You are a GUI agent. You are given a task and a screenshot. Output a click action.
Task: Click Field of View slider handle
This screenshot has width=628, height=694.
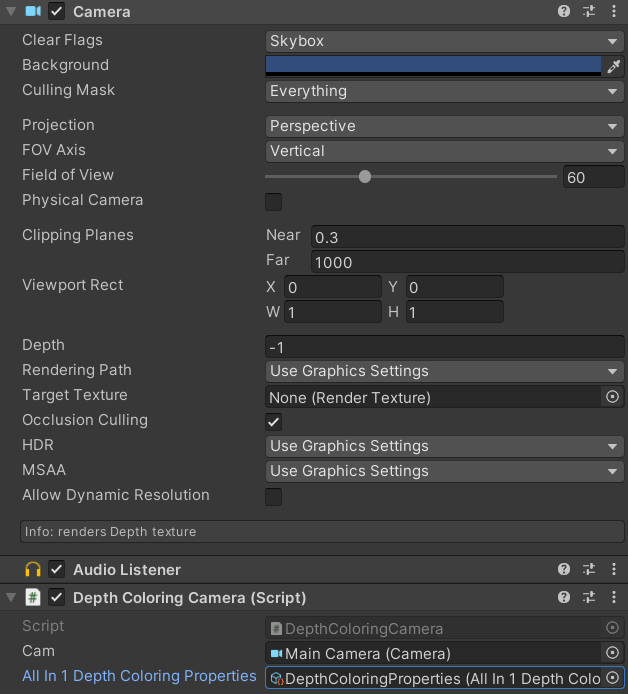(365, 177)
